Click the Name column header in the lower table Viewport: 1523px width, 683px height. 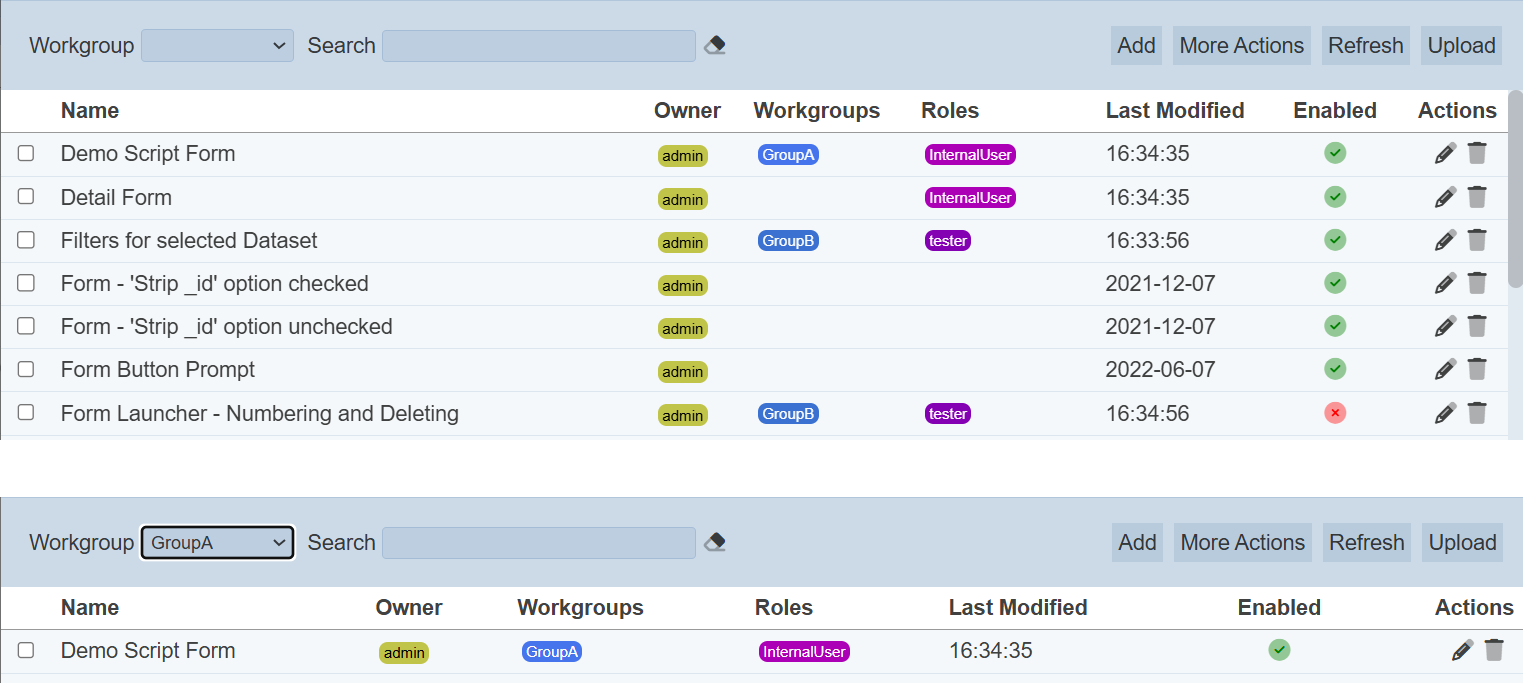90,608
